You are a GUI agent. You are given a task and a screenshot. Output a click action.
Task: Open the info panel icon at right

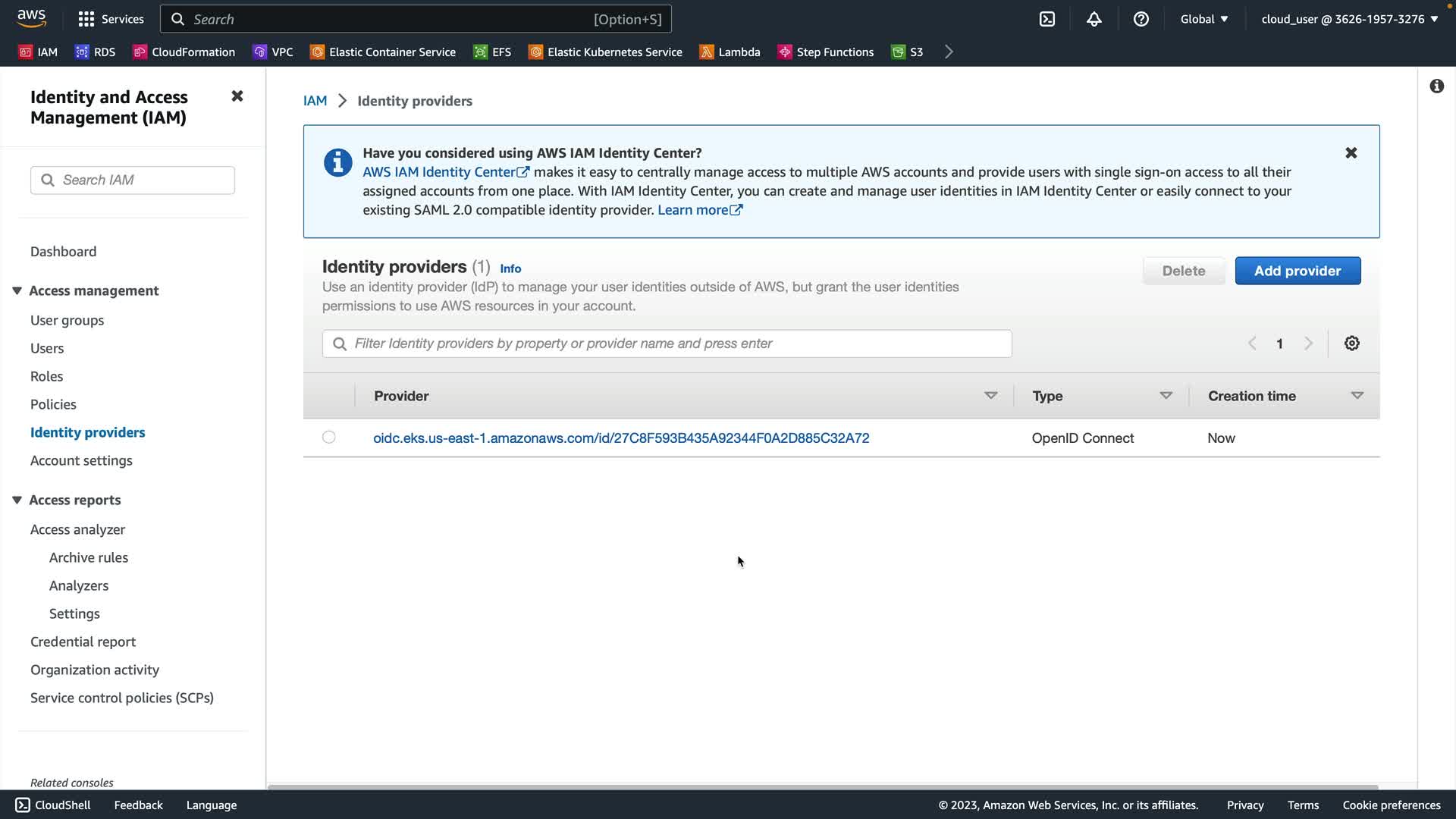pos(1436,86)
